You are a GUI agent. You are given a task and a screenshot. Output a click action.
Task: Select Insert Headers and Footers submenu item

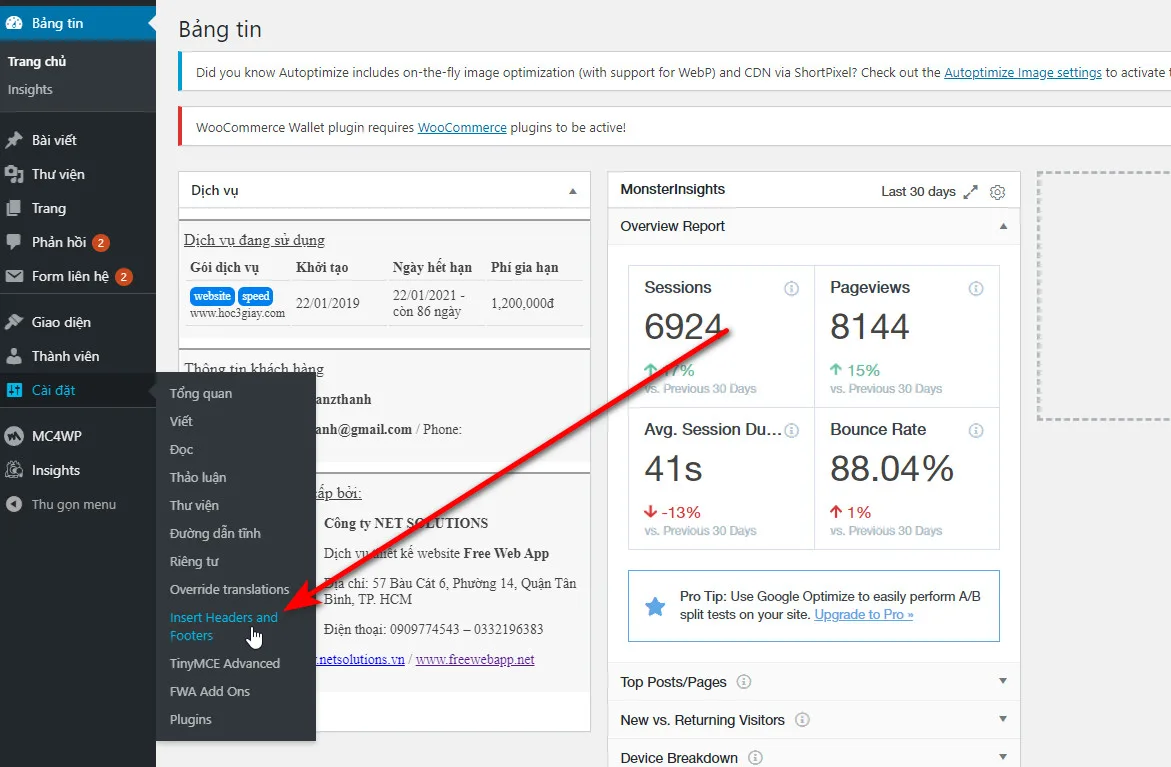click(223, 627)
